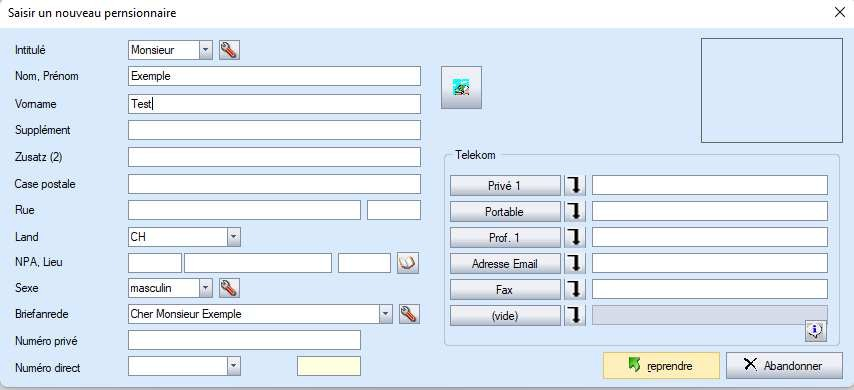This screenshot has width=854, height=390.
Task: Close the Saisir un nouveau pernsionnaire dialog
Action: tap(839, 13)
